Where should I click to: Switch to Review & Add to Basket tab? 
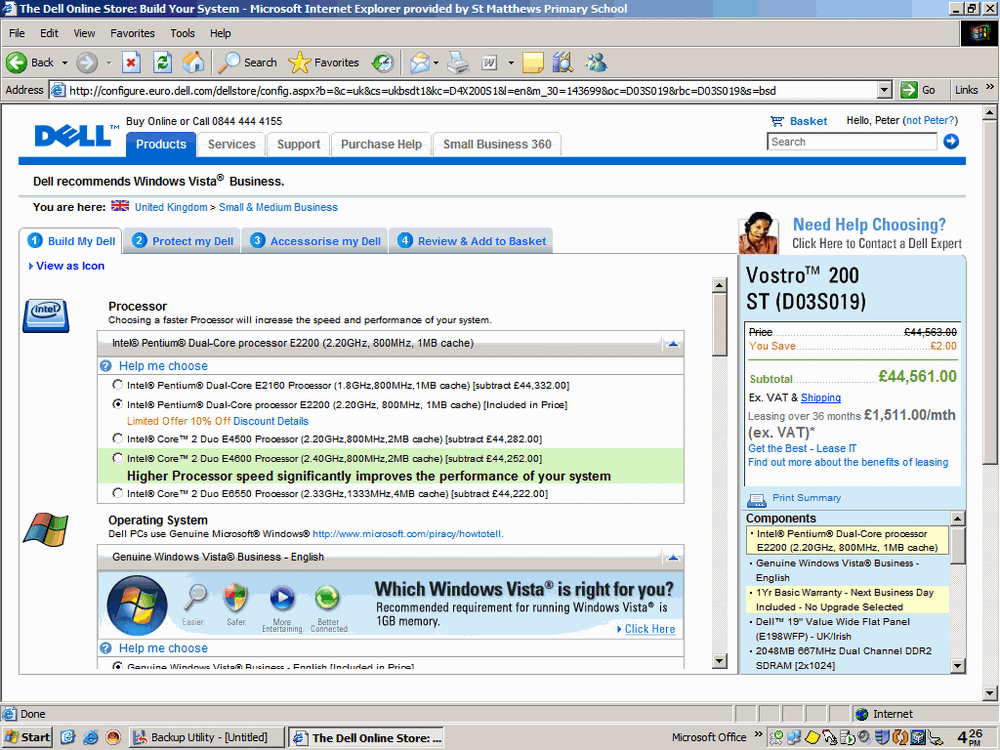471,241
